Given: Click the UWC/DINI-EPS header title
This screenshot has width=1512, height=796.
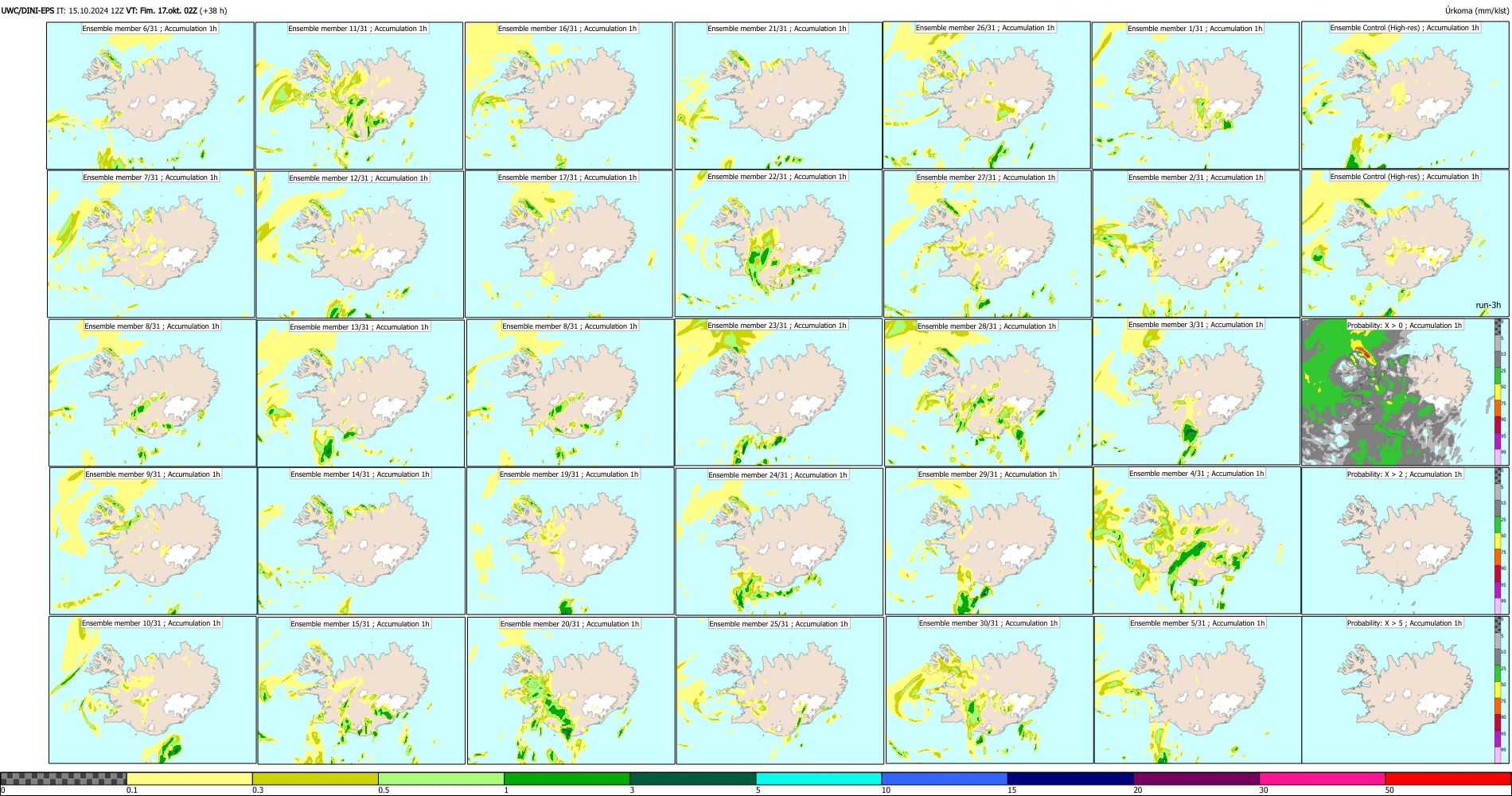Looking at the screenshot, I should 28,10.
